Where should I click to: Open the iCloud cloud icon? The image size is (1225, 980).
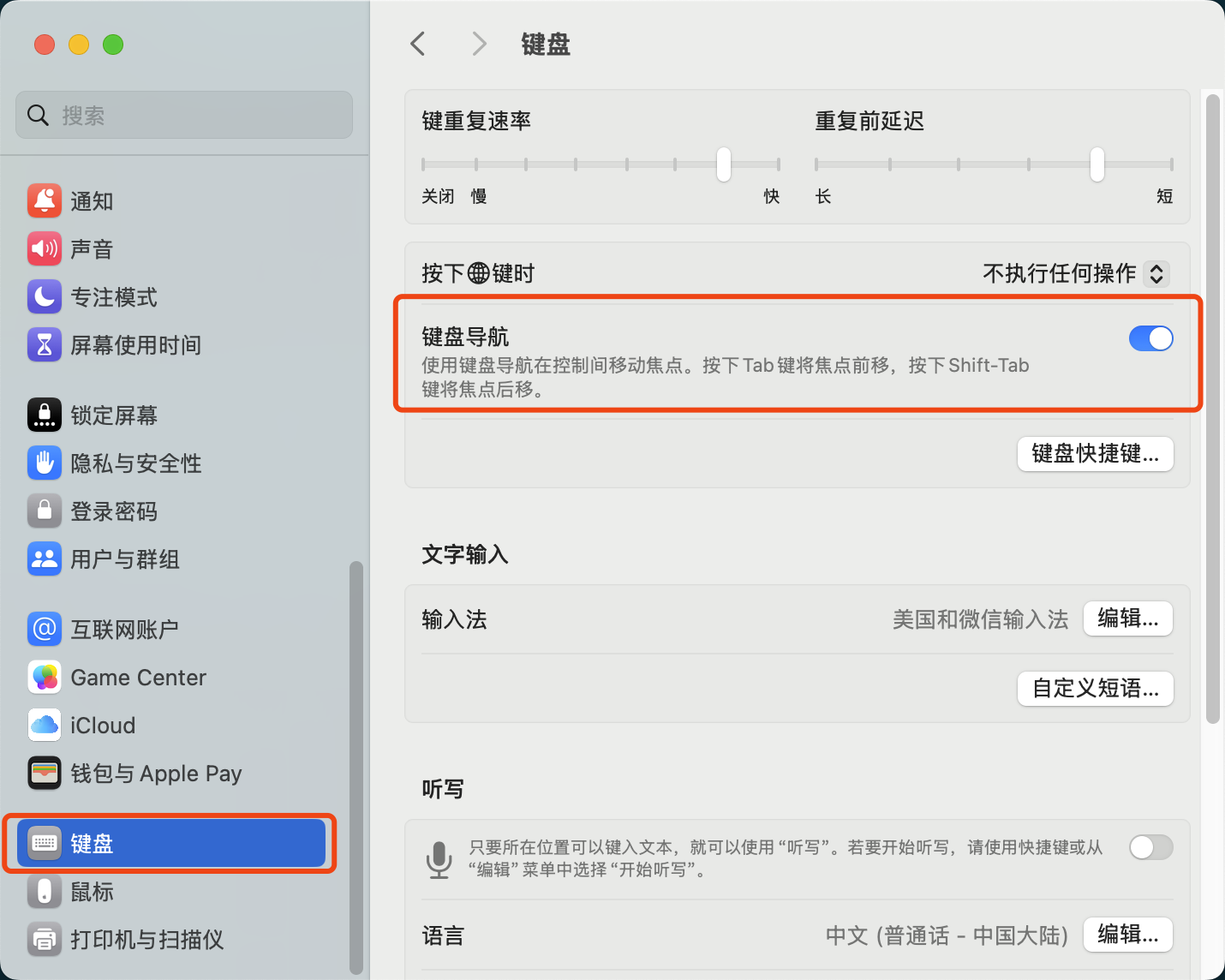[45, 726]
